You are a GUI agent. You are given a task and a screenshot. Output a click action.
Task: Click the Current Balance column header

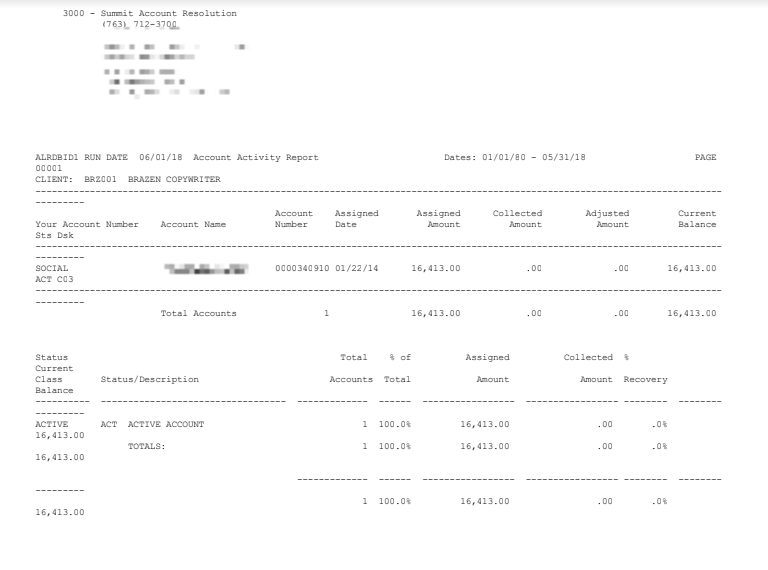696,219
